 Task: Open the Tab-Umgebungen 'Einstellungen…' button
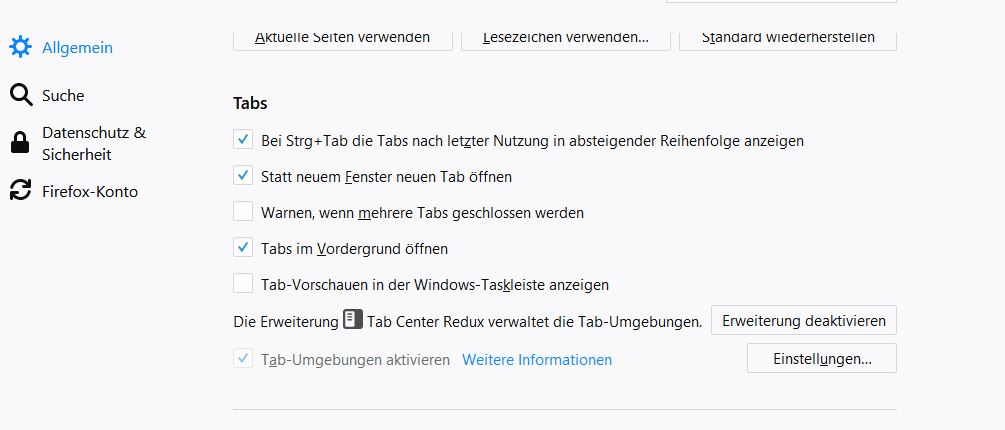[822, 358]
